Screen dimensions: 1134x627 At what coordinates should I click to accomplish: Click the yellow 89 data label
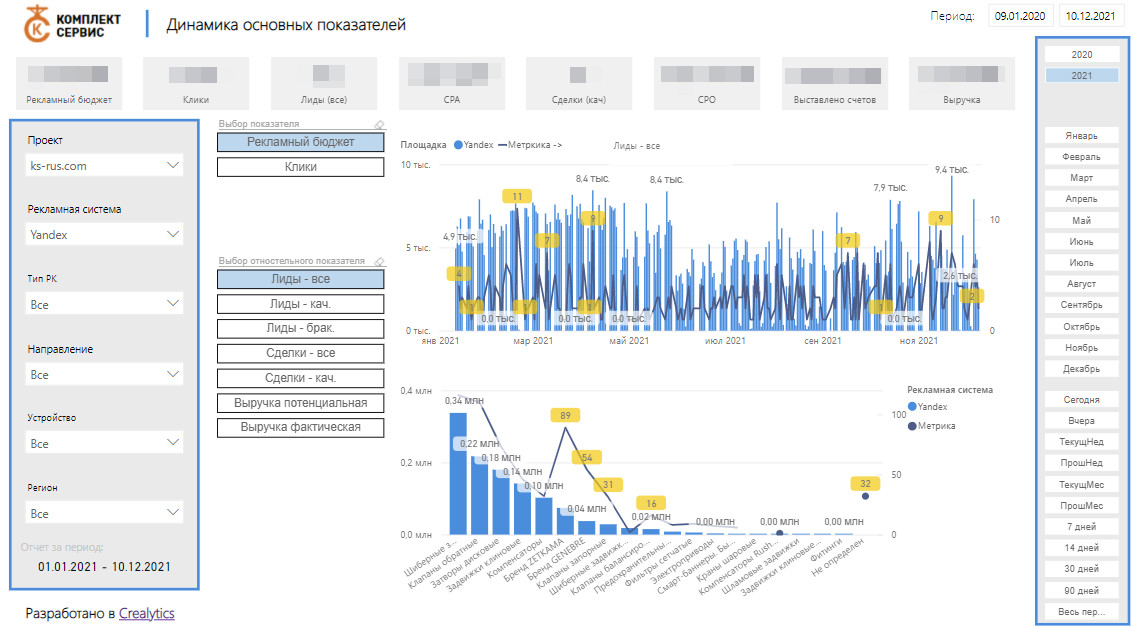pos(565,415)
